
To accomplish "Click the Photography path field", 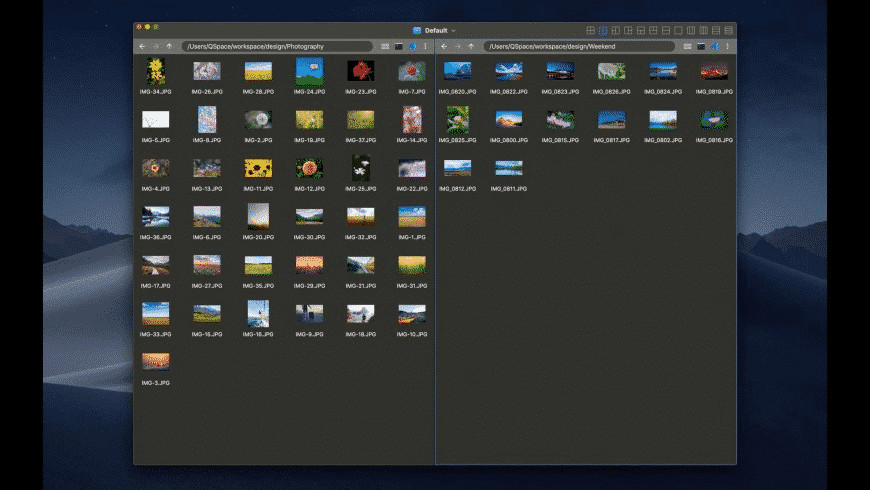I will point(277,47).
